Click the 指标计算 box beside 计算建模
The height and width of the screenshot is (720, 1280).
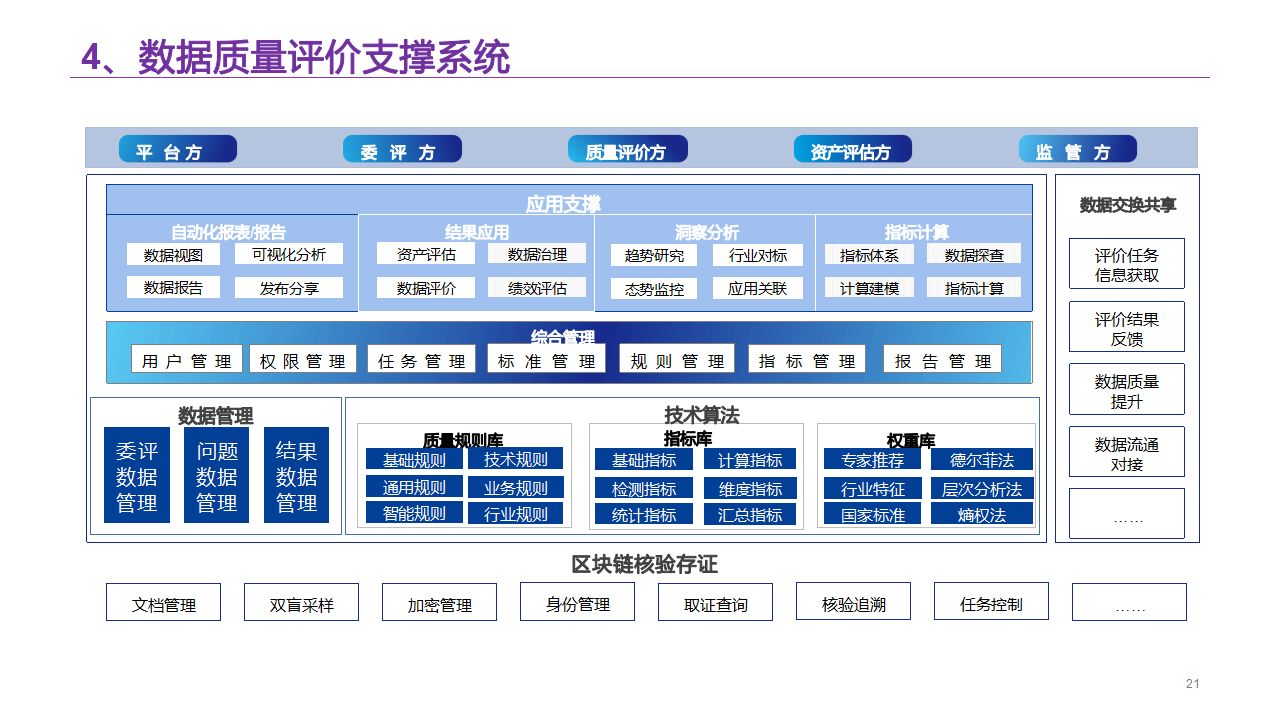click(x=974, y=288)
